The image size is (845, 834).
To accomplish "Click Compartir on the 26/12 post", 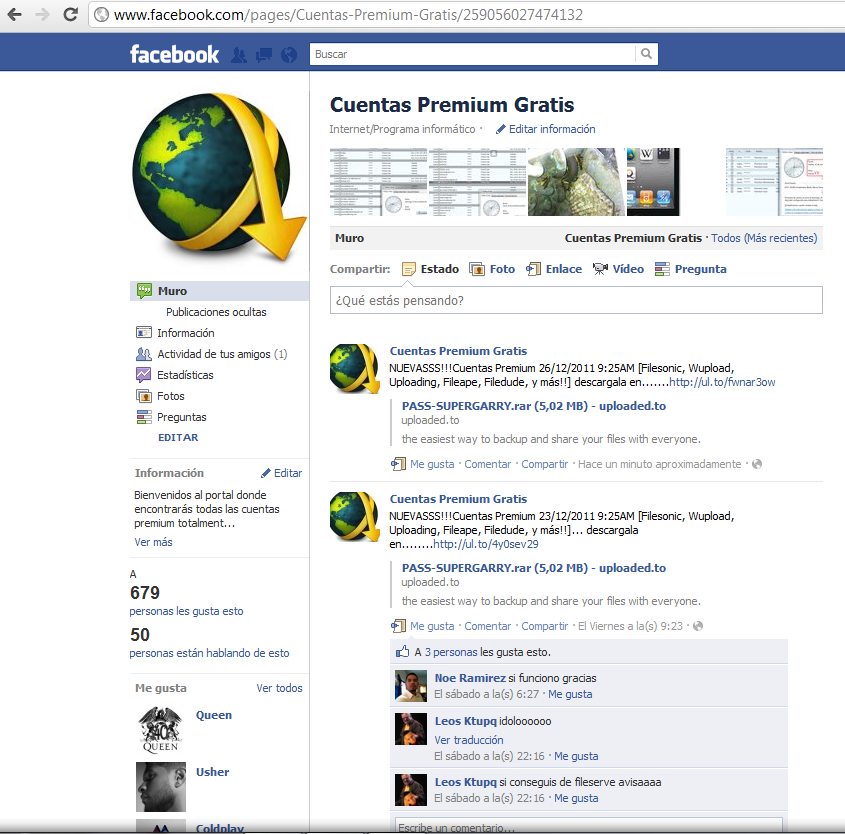I will 544,464.
